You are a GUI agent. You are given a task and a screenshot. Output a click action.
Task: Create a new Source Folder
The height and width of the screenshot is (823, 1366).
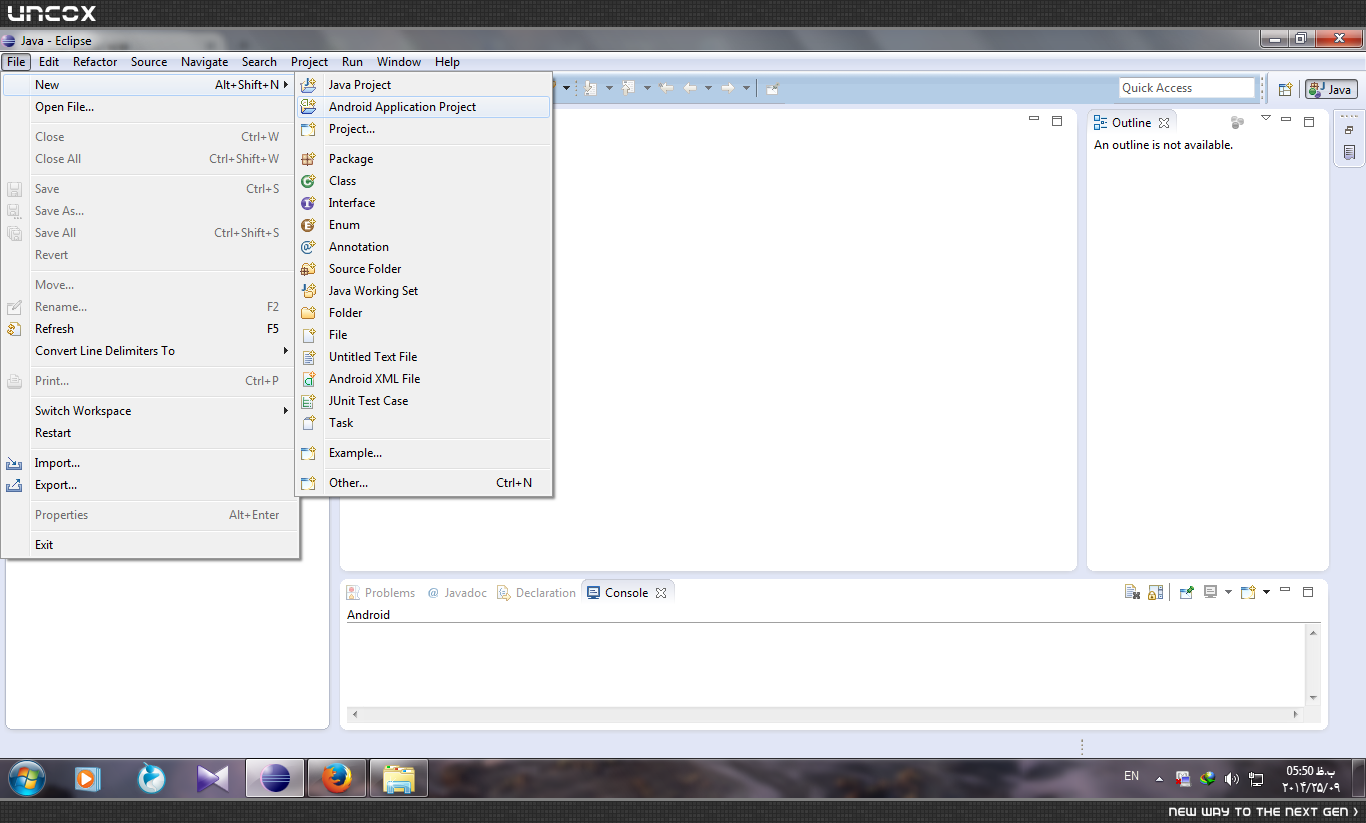423,269
